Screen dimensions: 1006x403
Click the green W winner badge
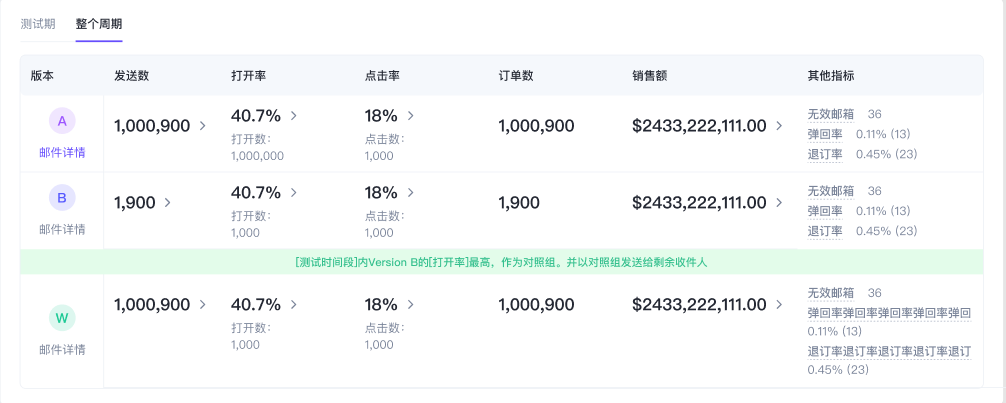[x=62, y=318]
